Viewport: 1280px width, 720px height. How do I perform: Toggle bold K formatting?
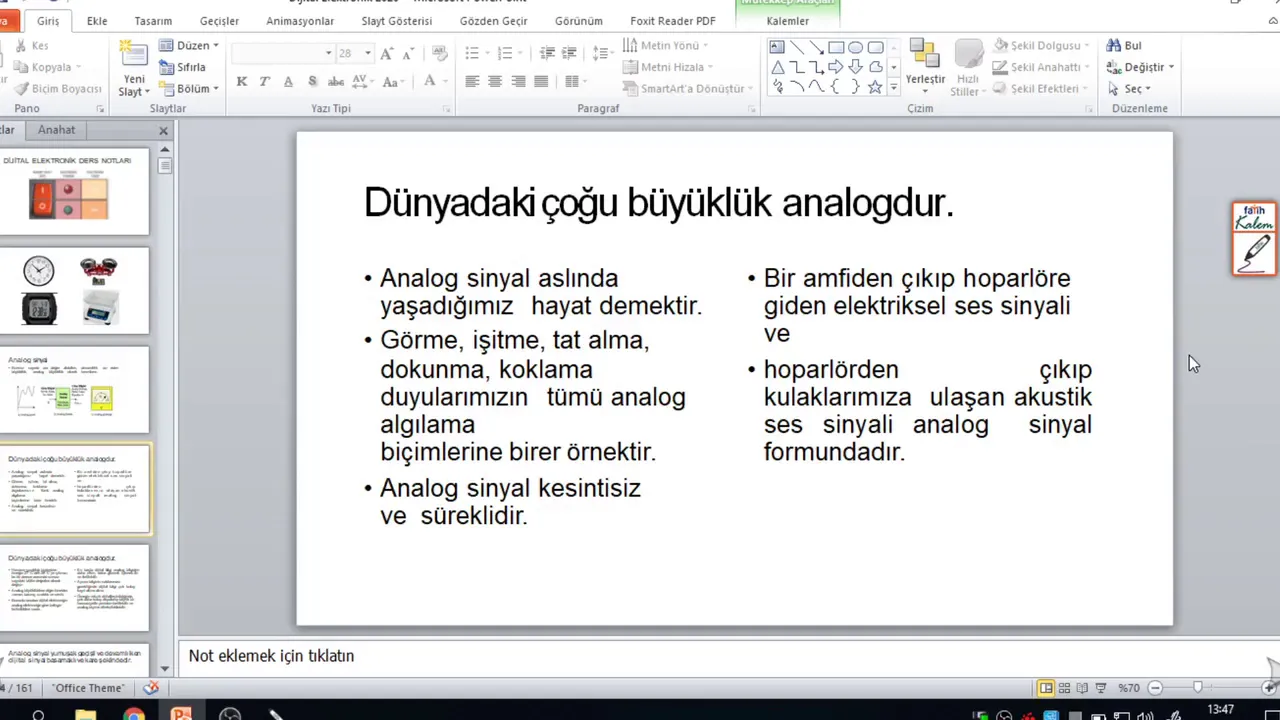coord(242,82)
